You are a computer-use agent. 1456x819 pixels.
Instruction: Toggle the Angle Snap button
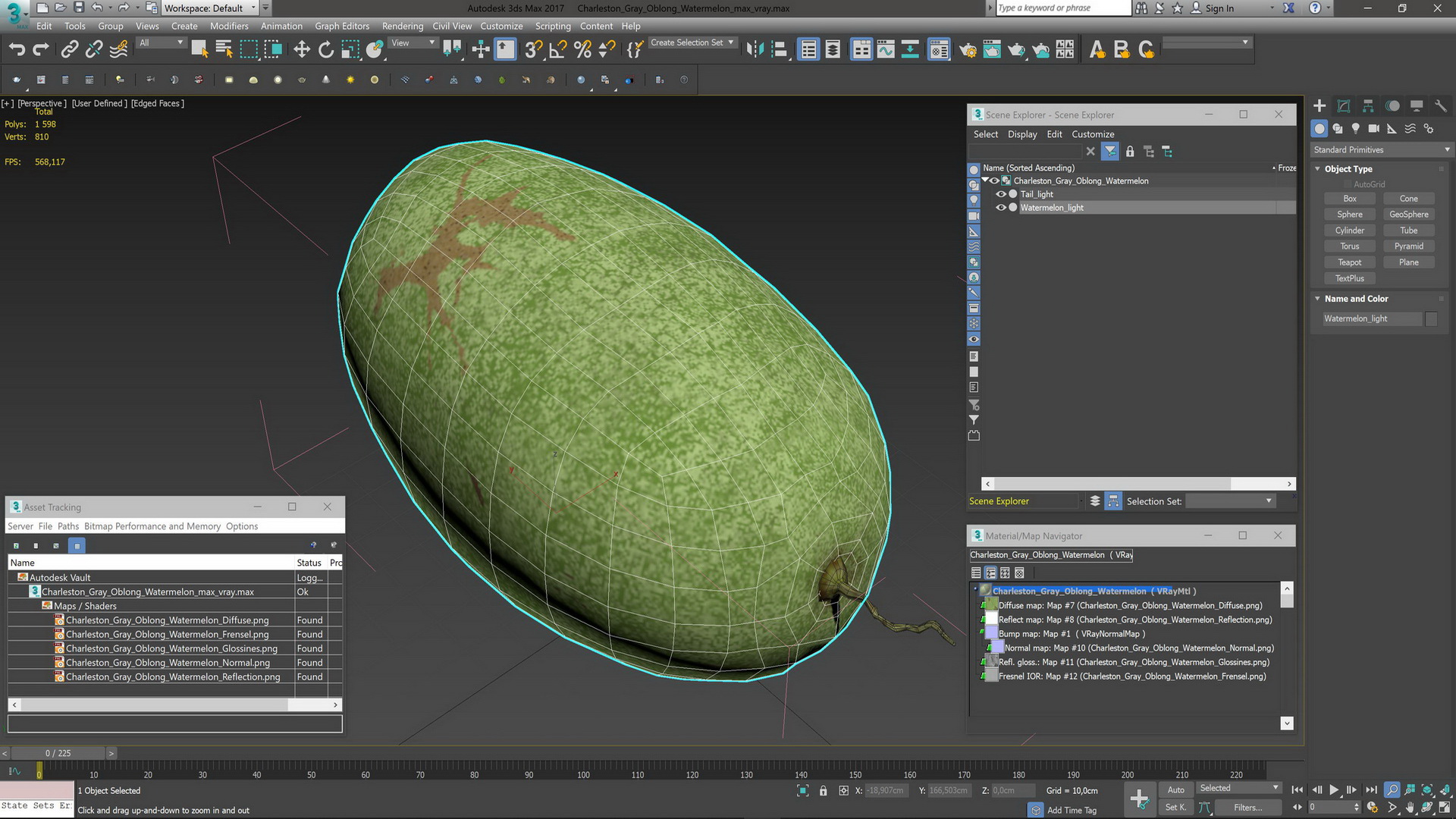[x=557, y=50]
